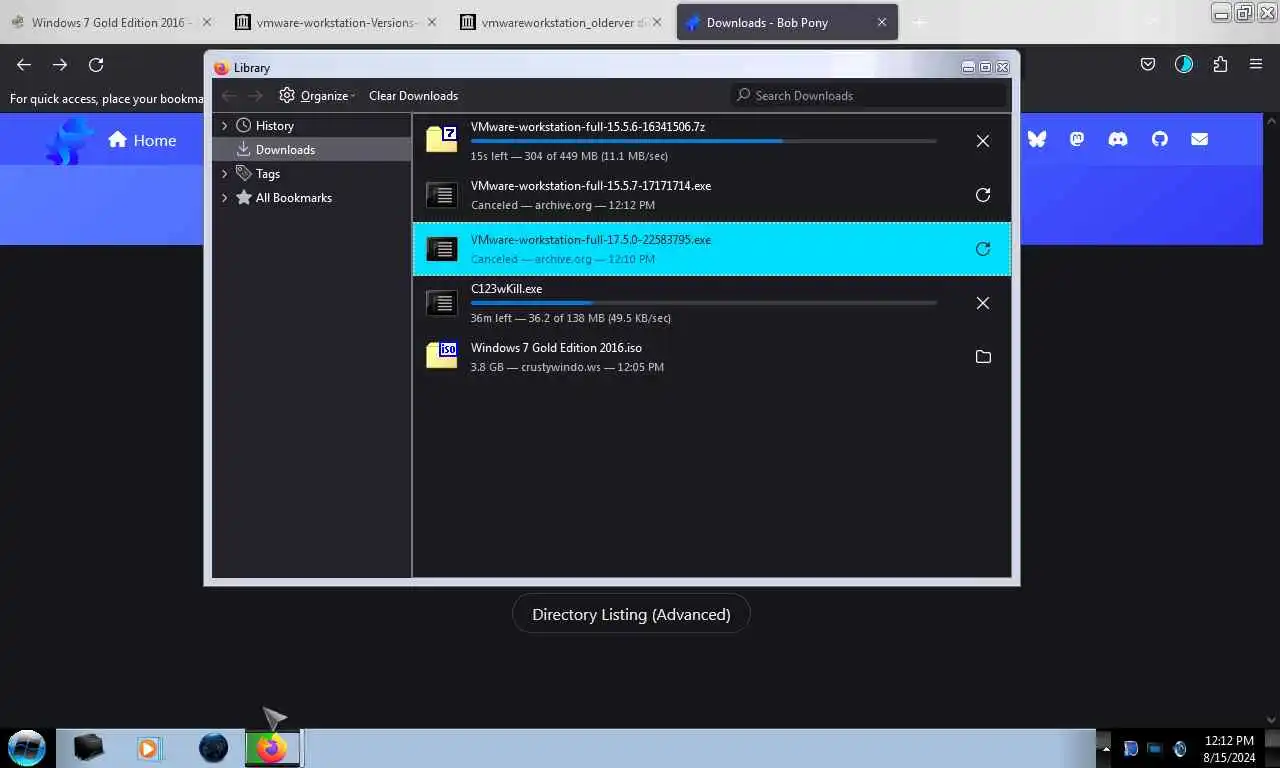Open the Windows Start menu

[26, 747]
